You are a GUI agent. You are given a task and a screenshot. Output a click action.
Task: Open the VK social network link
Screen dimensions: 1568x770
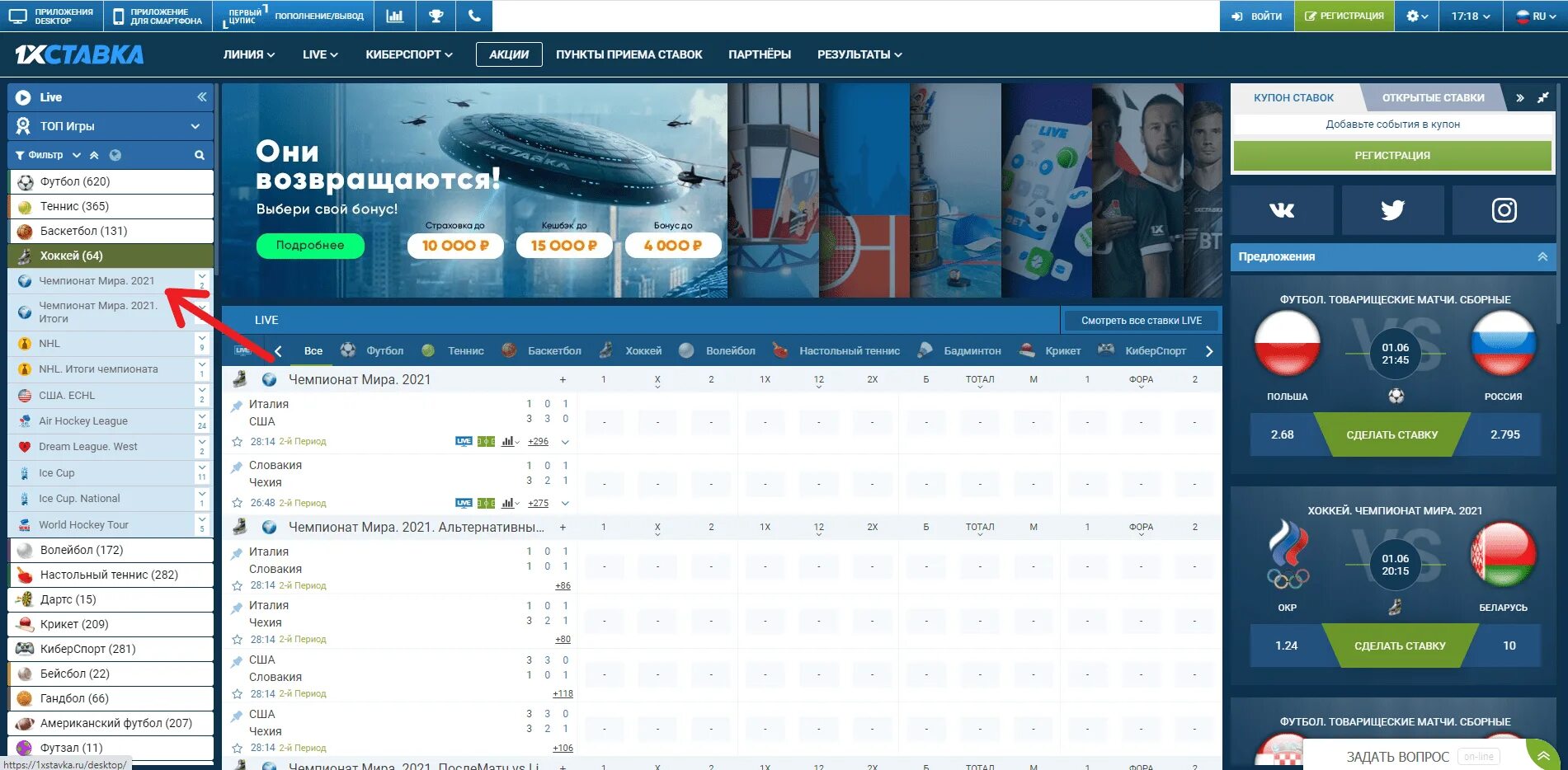[x=1281, y=210]
